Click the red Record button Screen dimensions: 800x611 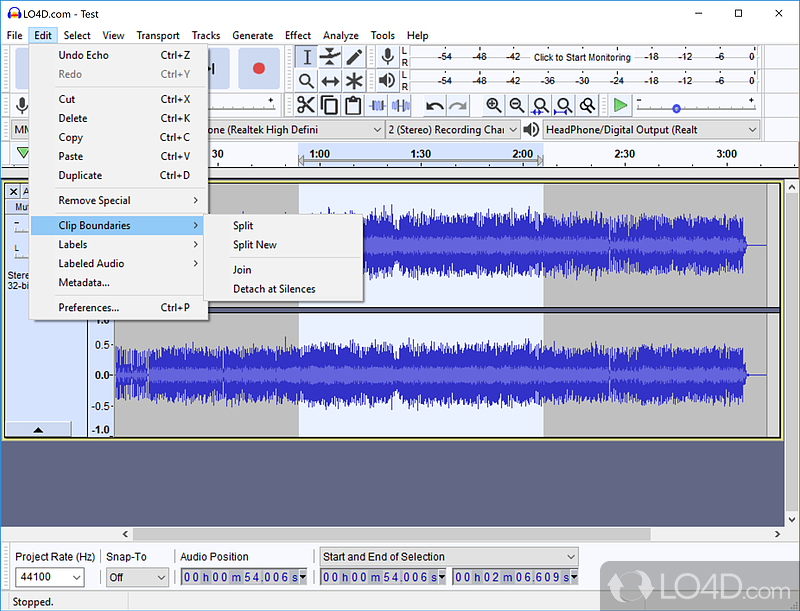coord(259,68)
